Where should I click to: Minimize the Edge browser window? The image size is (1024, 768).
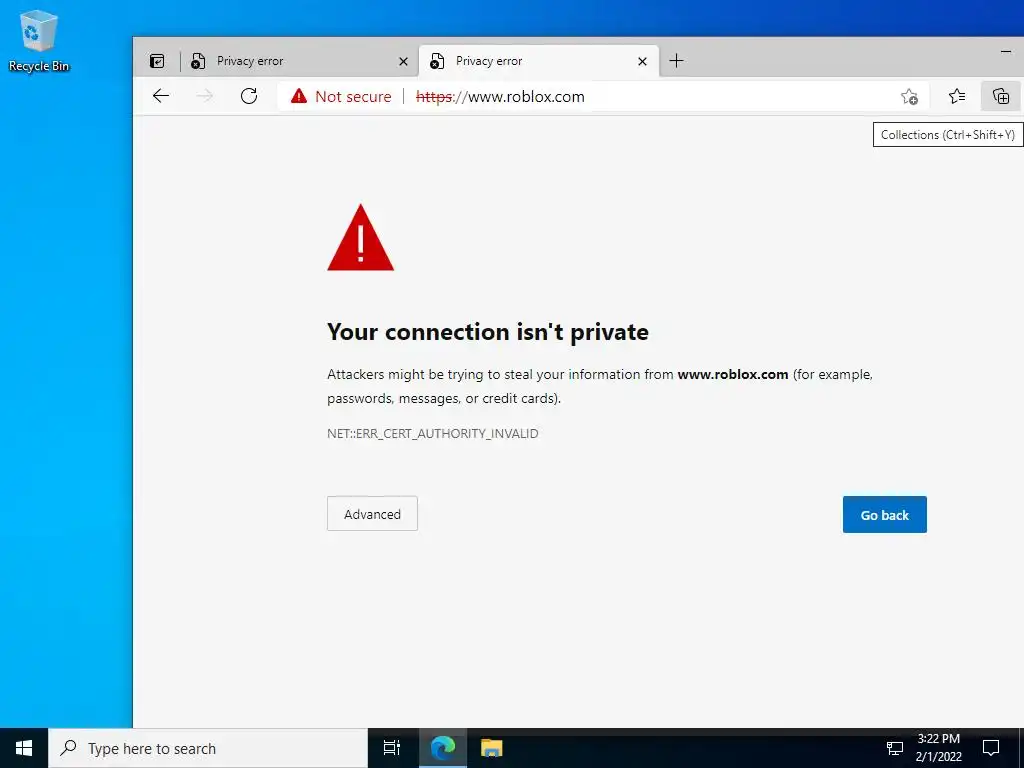(x=1006, y=52)
